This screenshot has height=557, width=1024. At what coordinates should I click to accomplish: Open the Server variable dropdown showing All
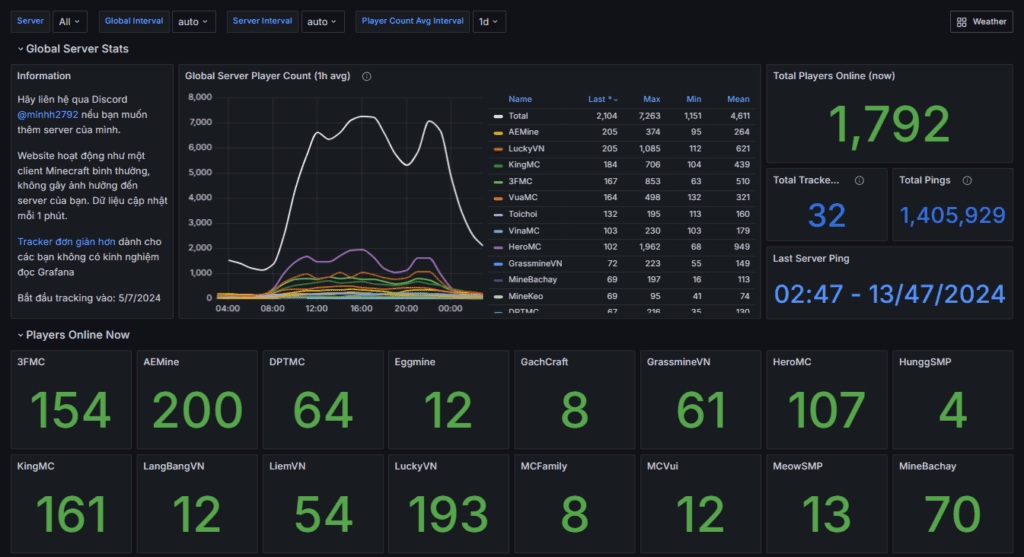point(71,21)
